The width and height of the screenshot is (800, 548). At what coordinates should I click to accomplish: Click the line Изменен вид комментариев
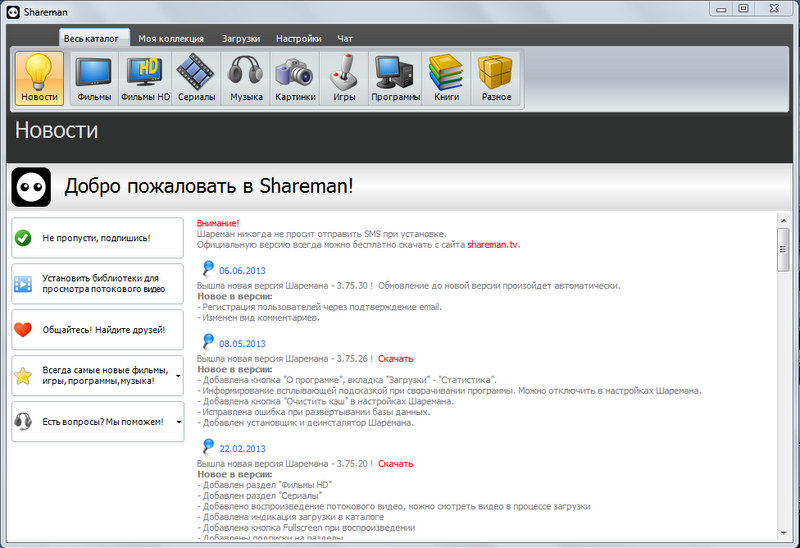(258, 318)
